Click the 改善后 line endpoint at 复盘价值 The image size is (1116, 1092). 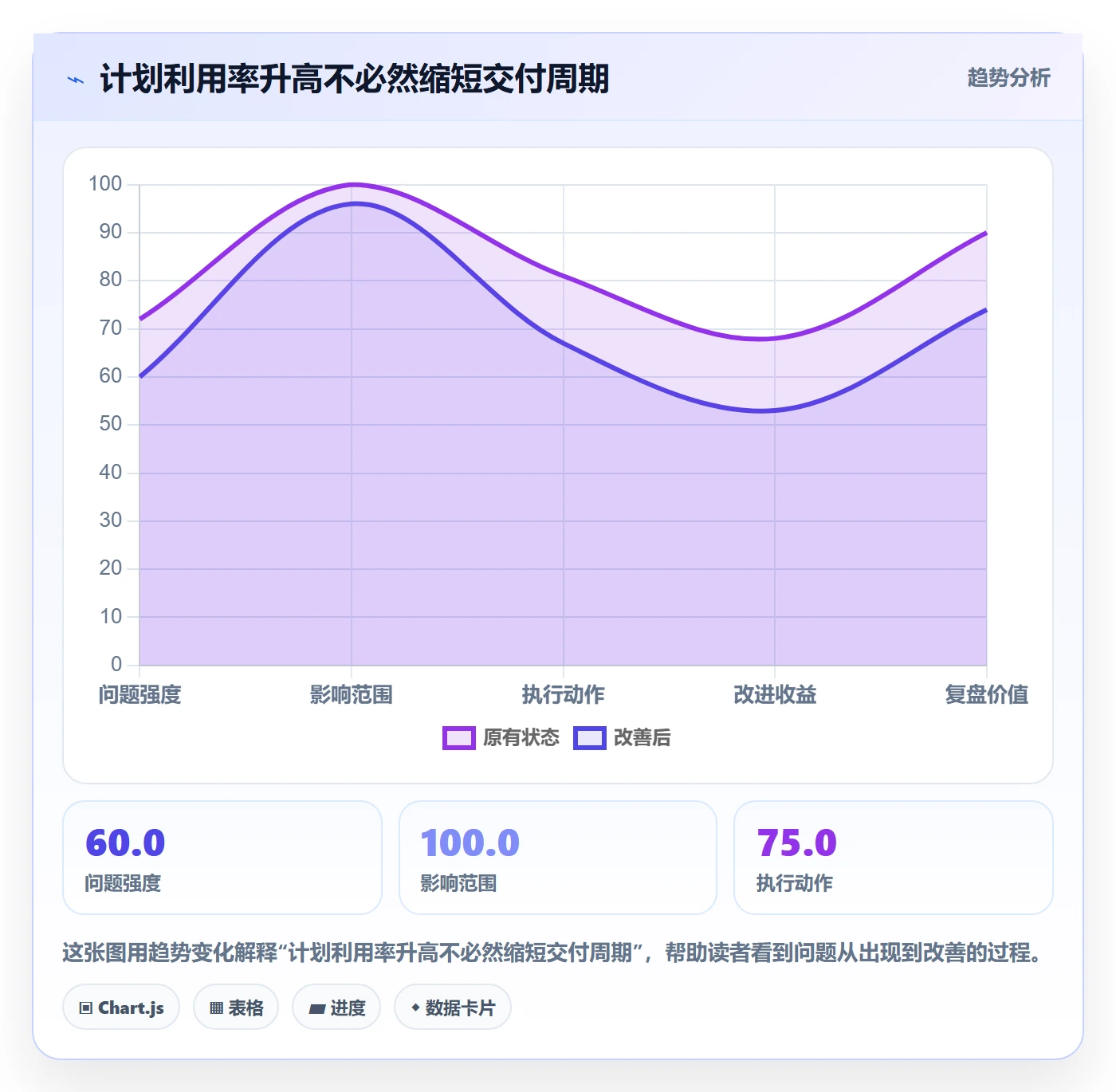(x=987, y=309)
